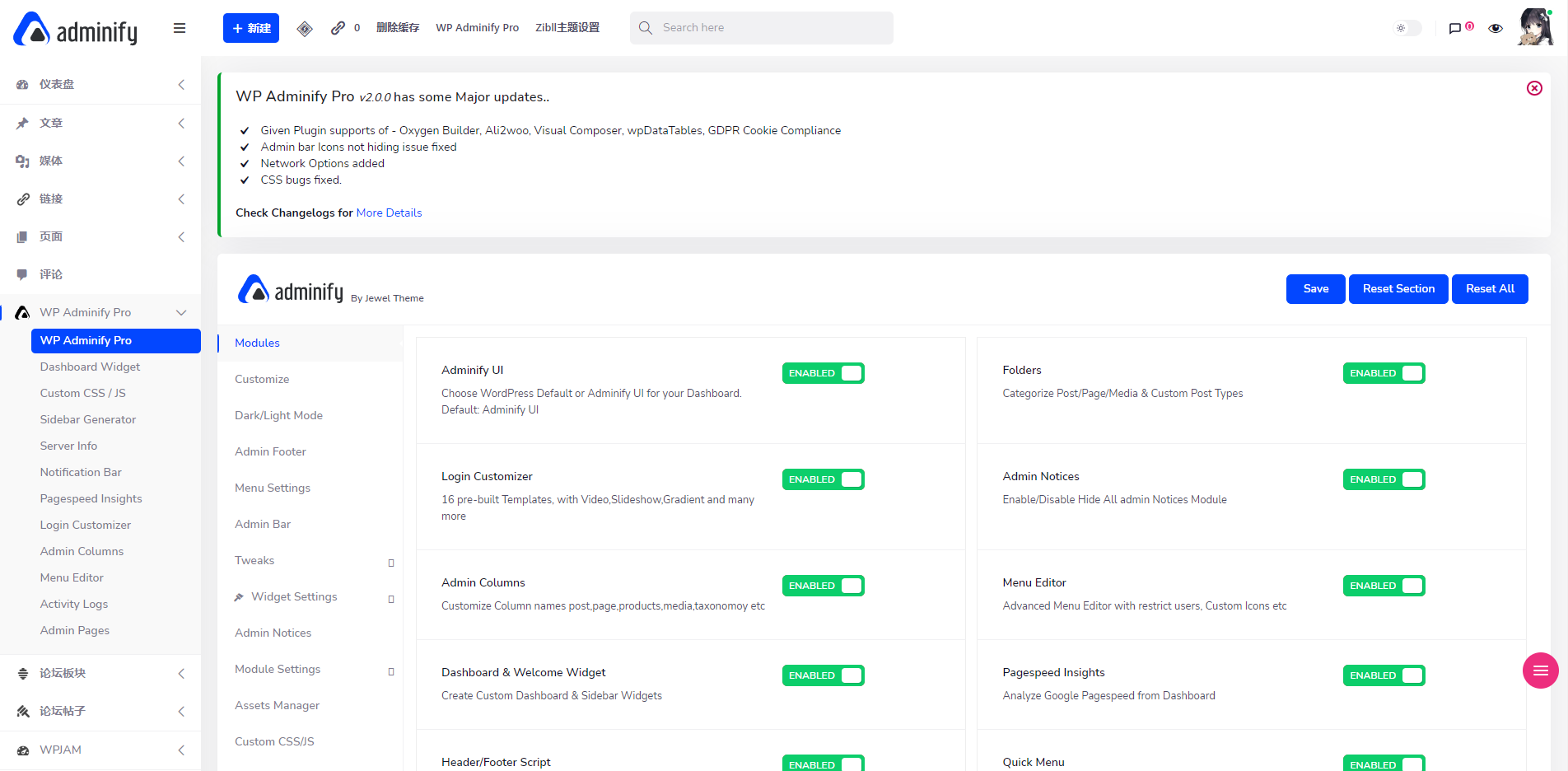Open Zibll主题设置 in the top bar

click(x=567, y=28)
